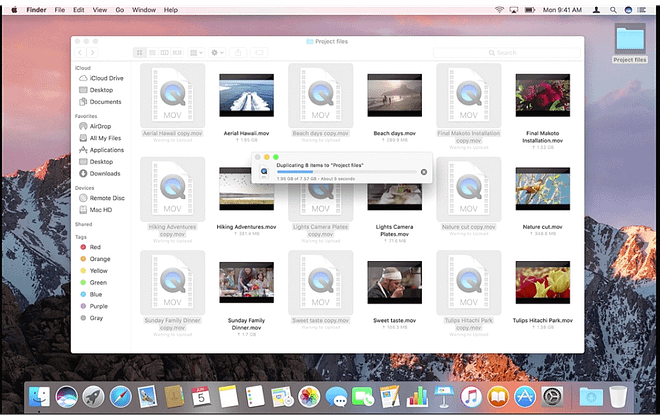Open AirDrop in the Finder sidebar
The height and width of the screenshot is (420, 660).
click(x=99, y=127)
